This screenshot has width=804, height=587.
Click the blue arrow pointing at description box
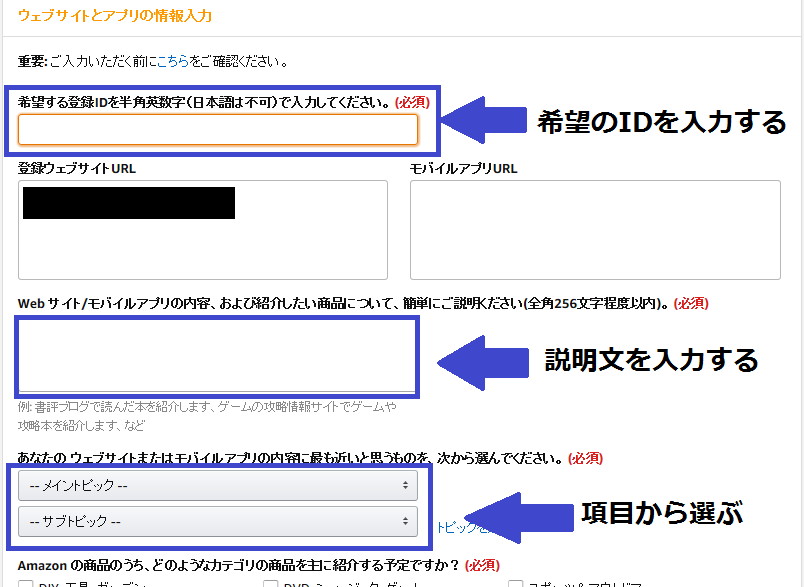pyautogui.click(x=484, y=359)
